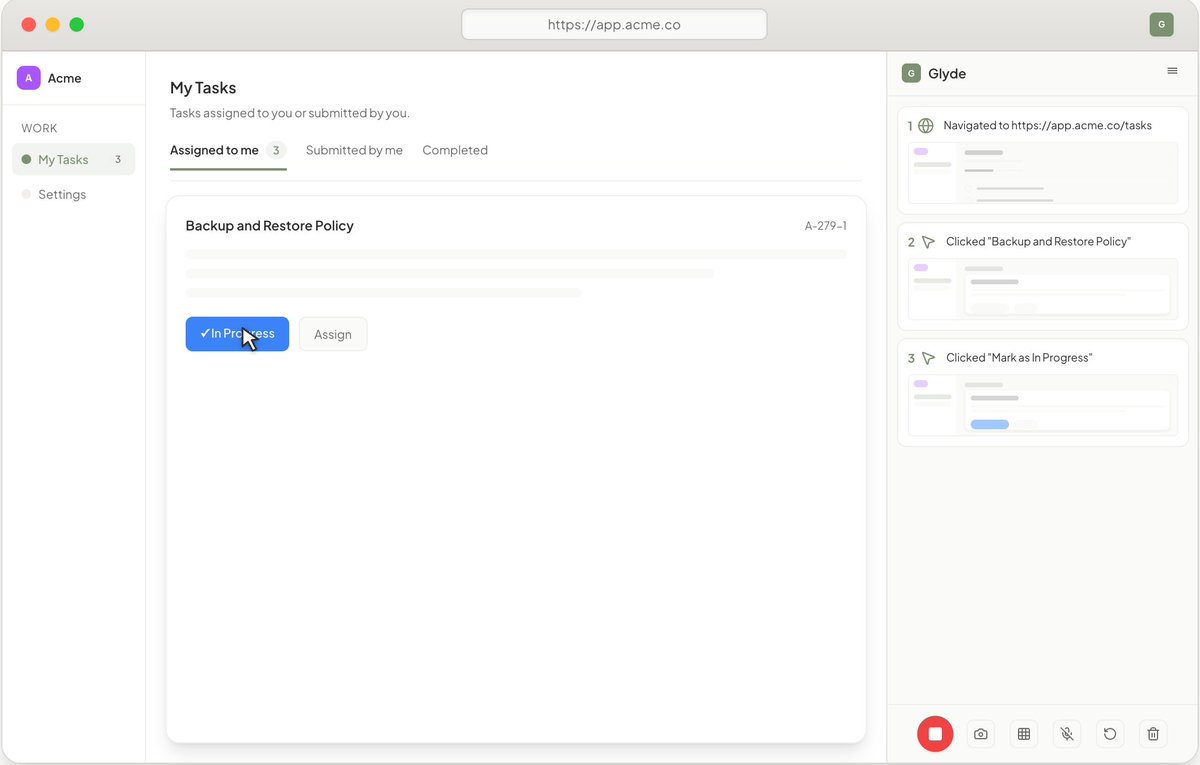Image resolution: width=1200 pixels, height=765 pixels.
Task: Click the yellow macOS minimize window button
Action: [x=53, y=25]
